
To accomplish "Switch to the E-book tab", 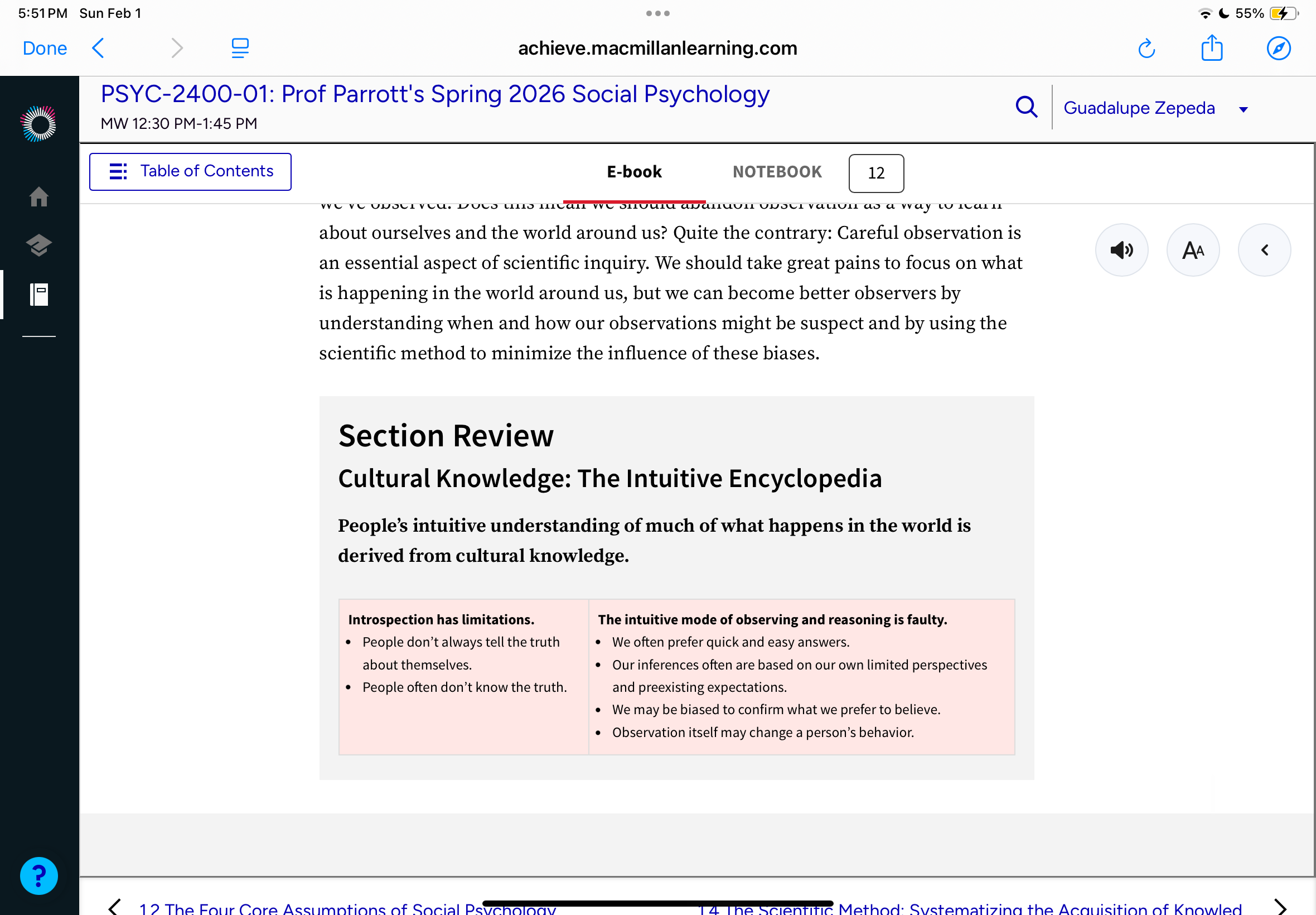I will (x=633, y=172).
